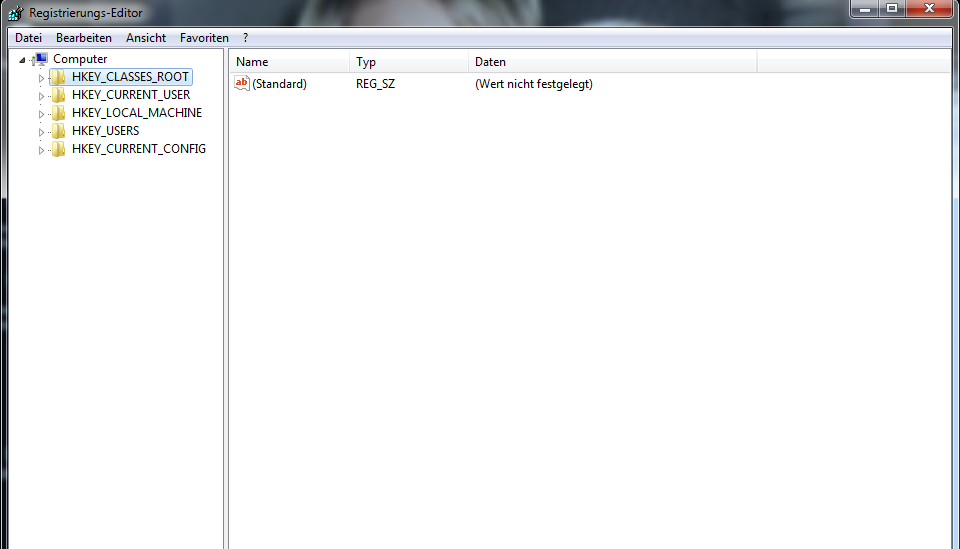Open the Datei menu
The width and height of the screenshot is (960, 549).
pos(29,38)
